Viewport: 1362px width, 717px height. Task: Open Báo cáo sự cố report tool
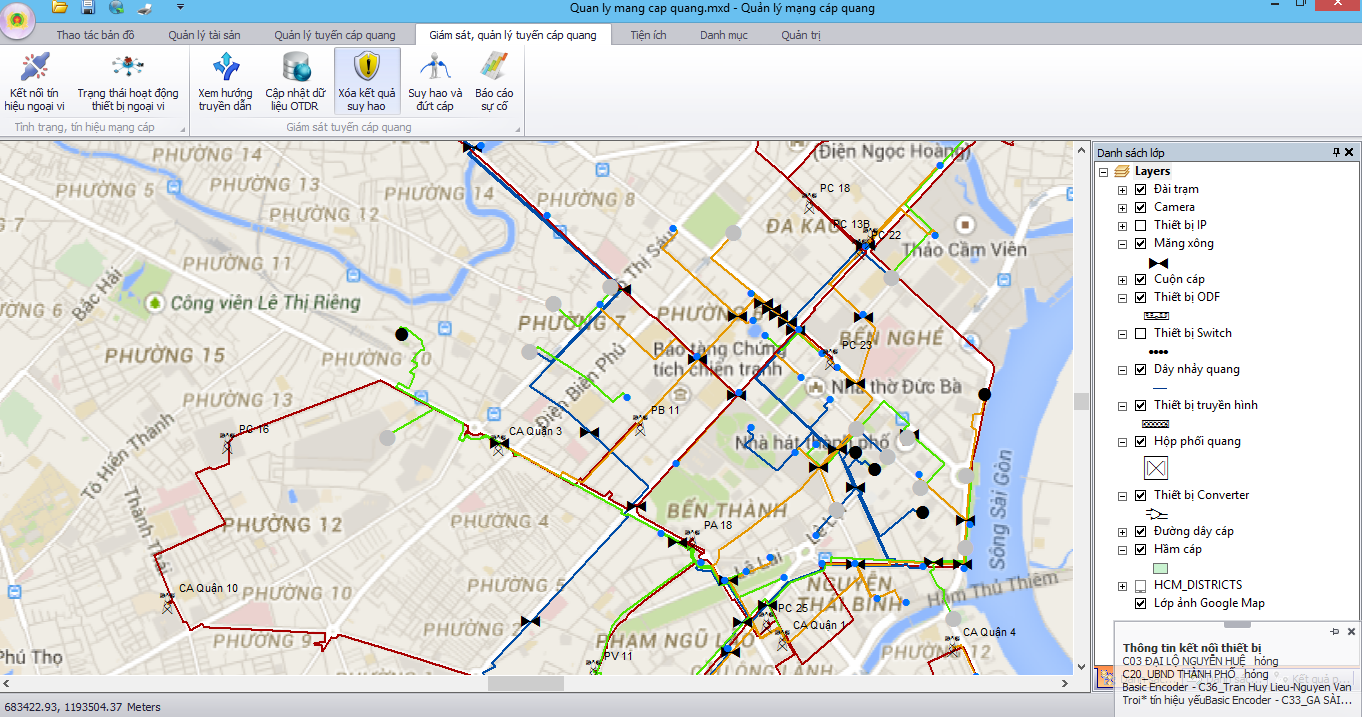(494, 82)
